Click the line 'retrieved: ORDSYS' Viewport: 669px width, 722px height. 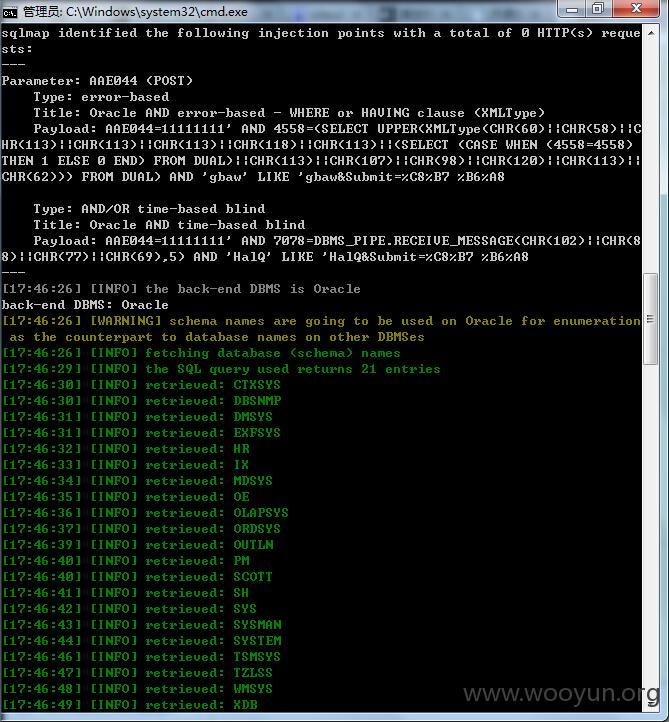pos(141,529)
